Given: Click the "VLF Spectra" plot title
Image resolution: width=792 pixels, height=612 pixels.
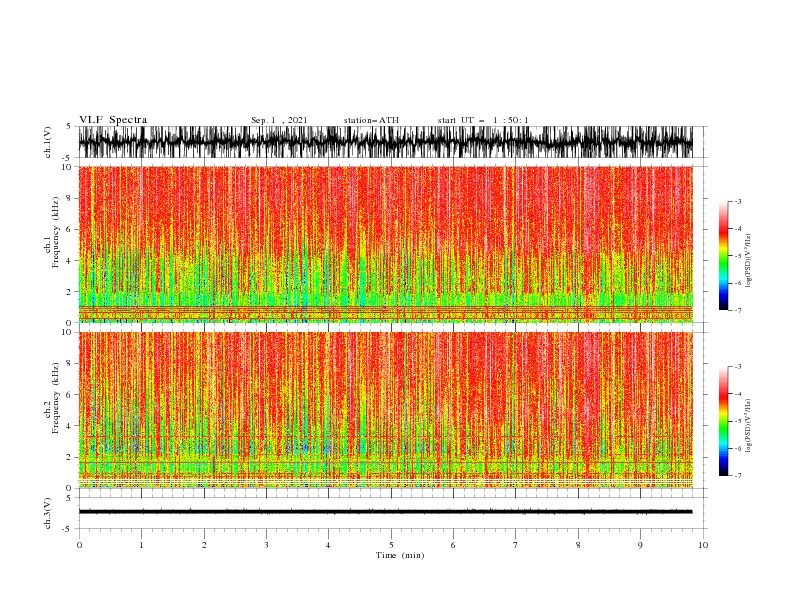Looking at the screenshot, I should click(113, 120).
